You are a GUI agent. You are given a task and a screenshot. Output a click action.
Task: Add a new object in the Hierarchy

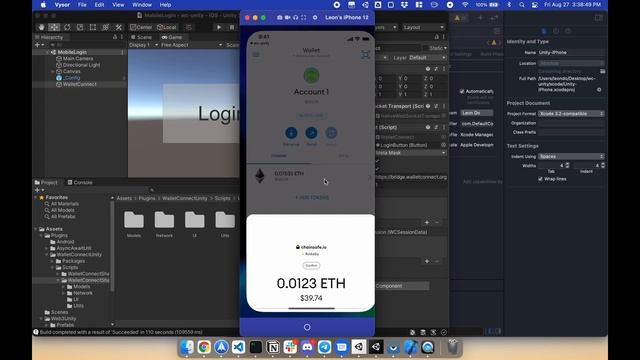tap(39, 45)
